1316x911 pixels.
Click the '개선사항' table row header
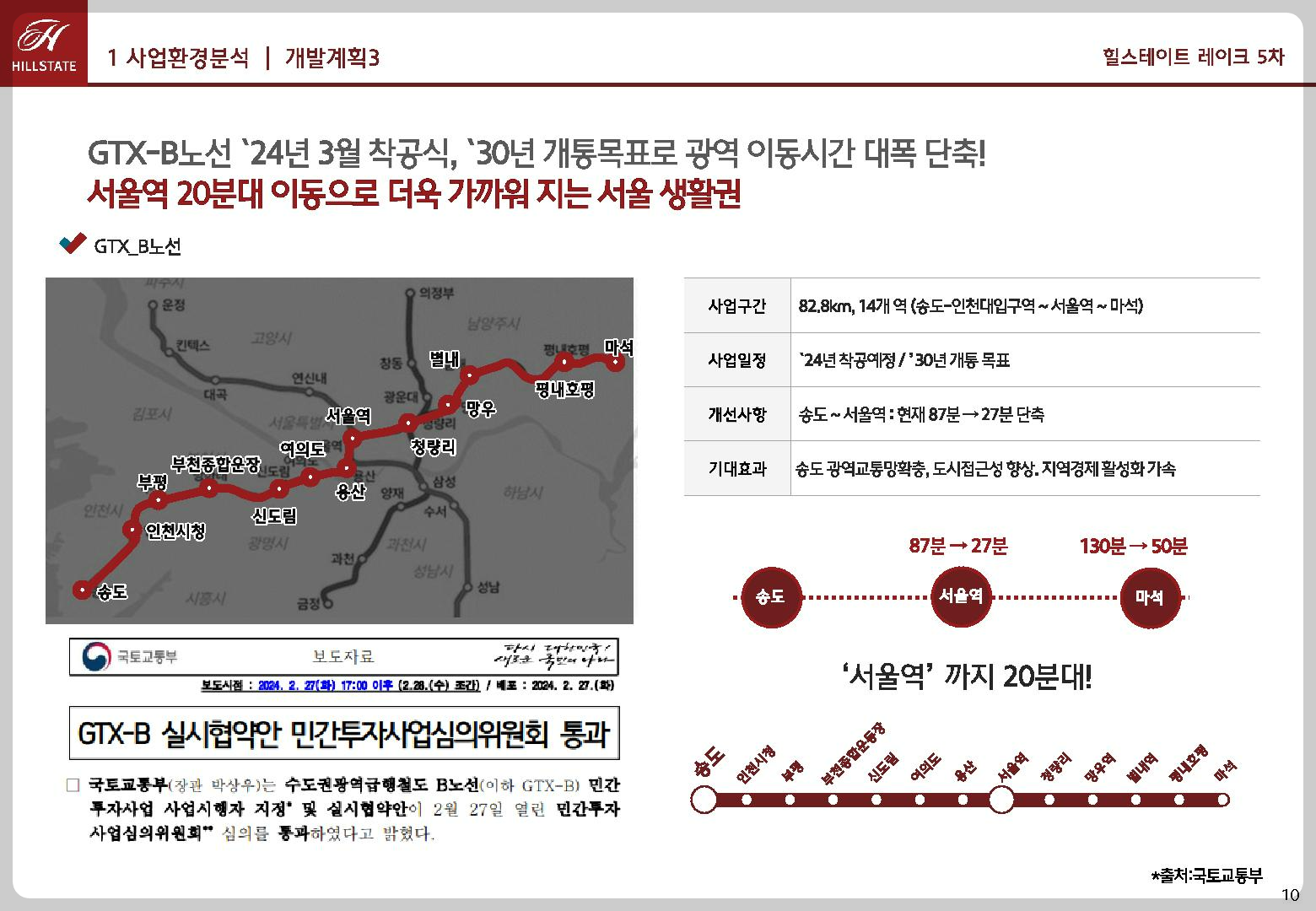[x=737, y=415]
